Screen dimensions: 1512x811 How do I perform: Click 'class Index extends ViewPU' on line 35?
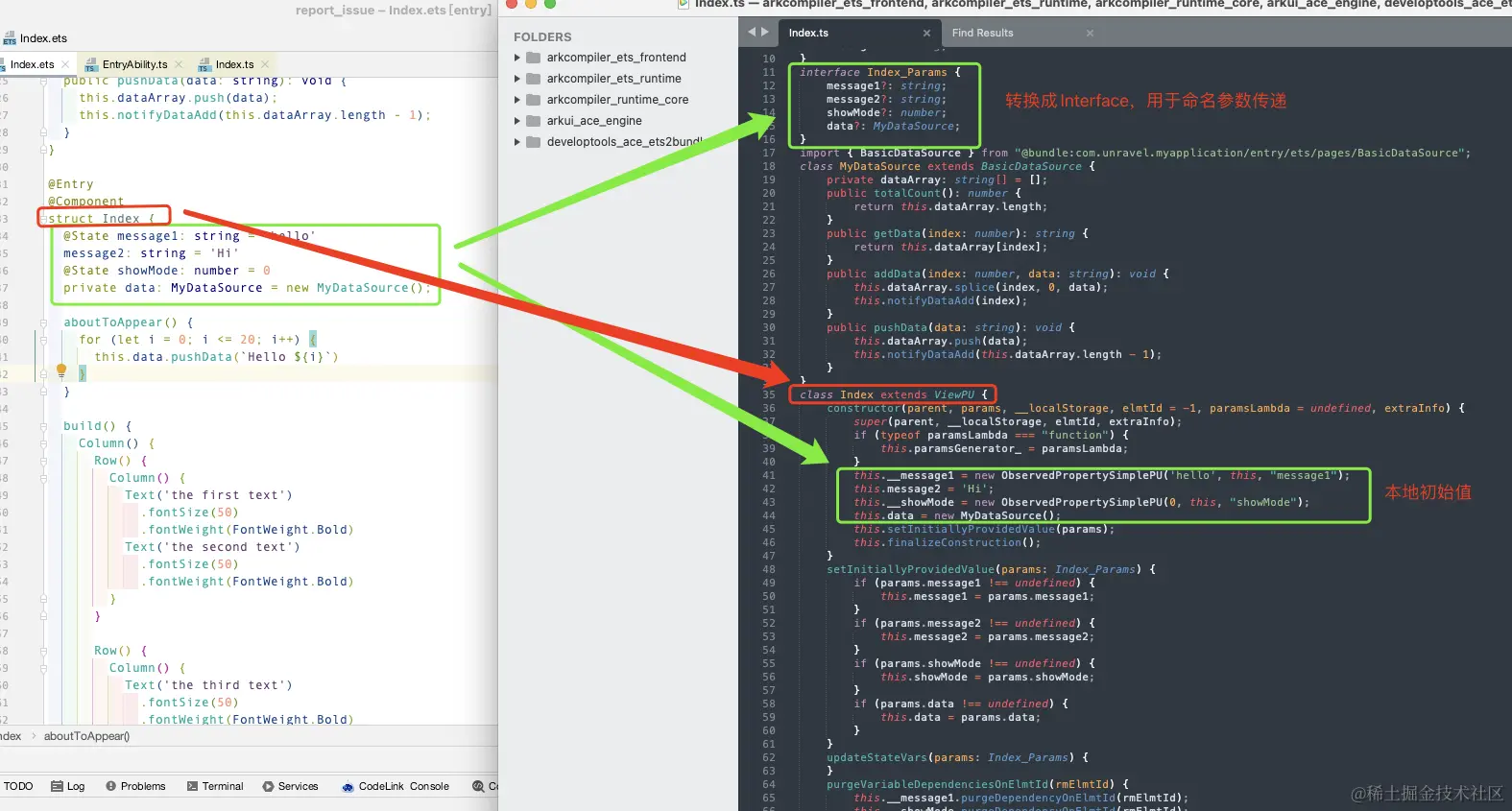pos(887,394)
